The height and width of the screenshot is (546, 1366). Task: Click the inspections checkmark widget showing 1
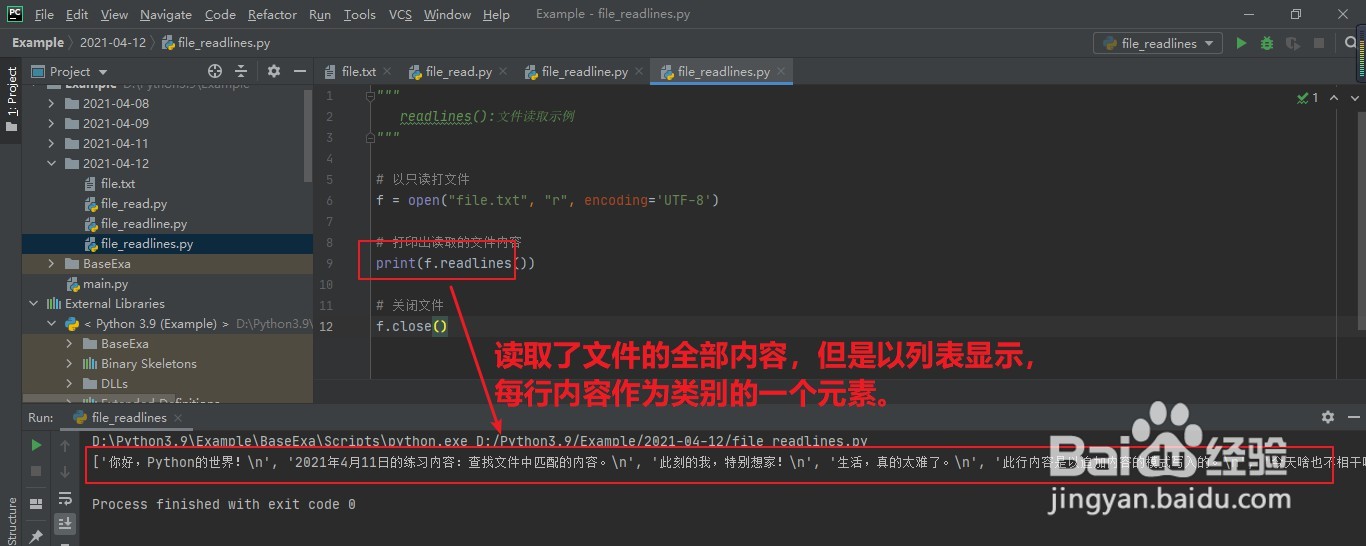pyautogui.click(x=1308, y=98)
